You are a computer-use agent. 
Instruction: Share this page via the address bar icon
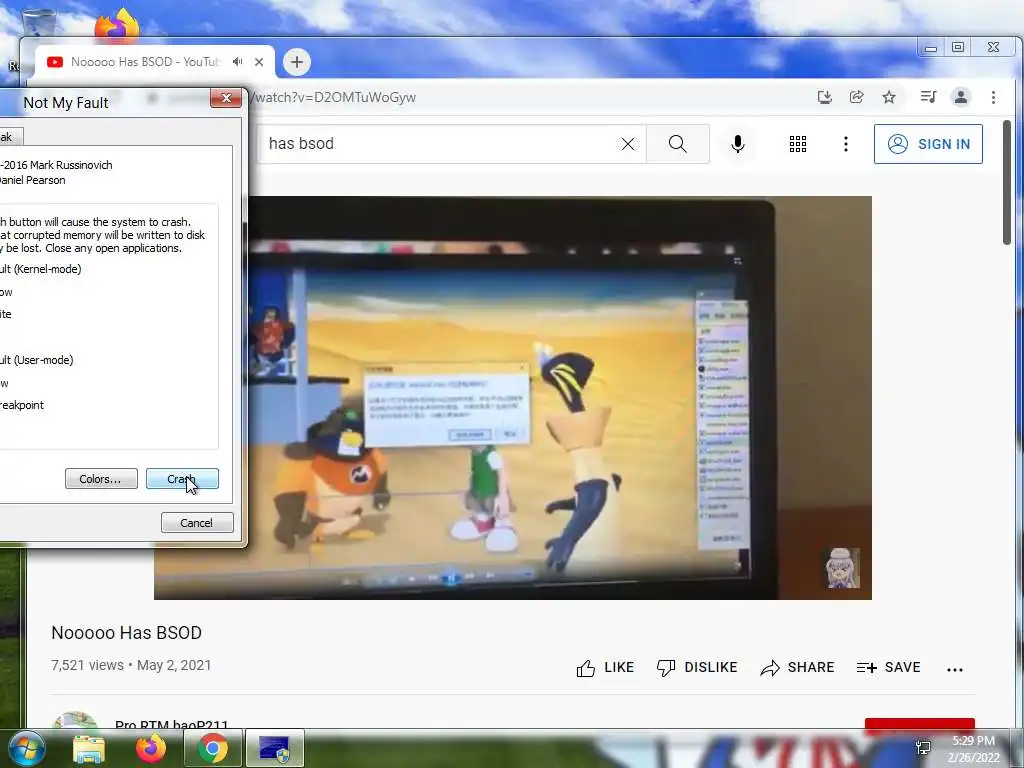point(856,97)
